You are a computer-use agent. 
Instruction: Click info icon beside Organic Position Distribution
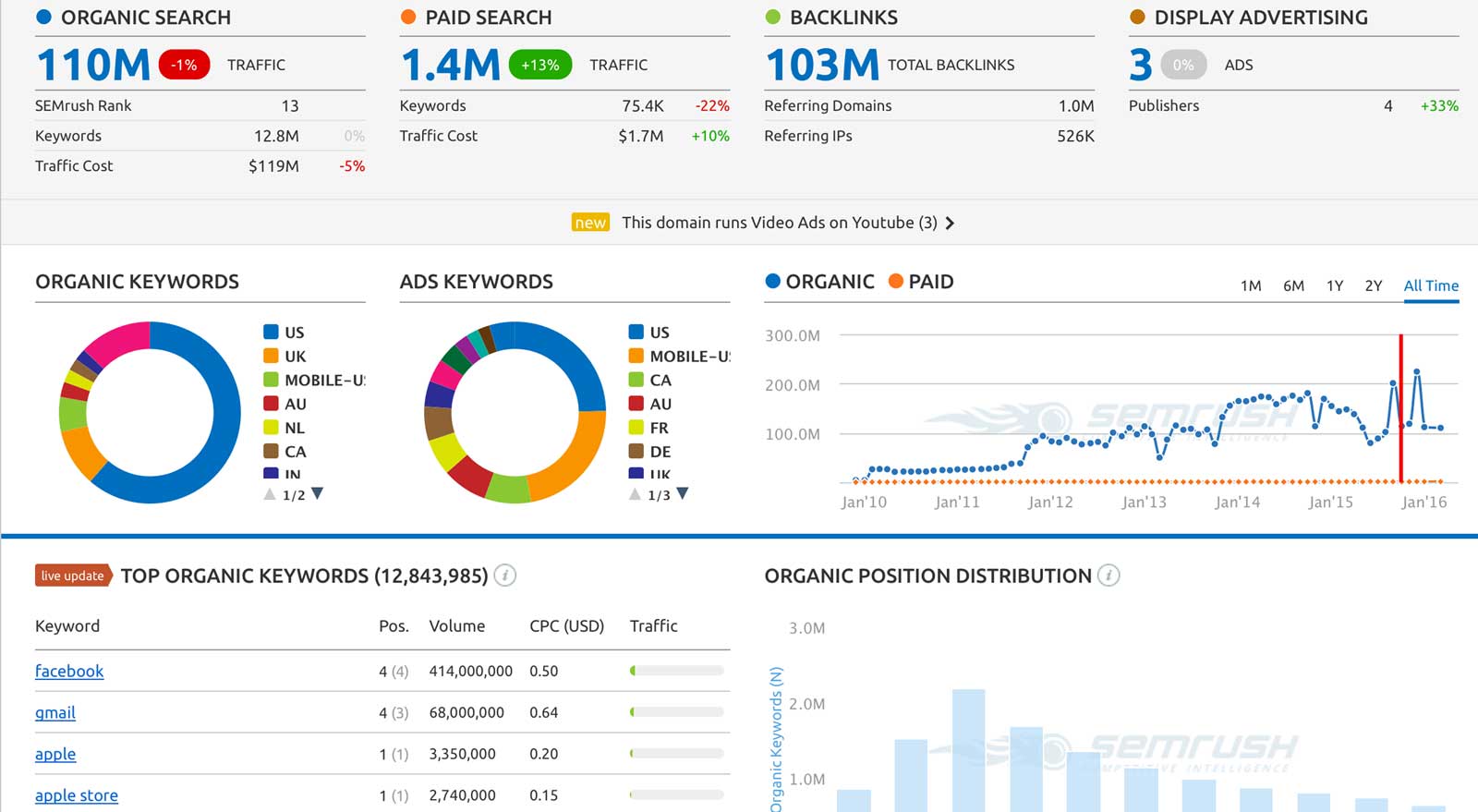coord(1108,576)
